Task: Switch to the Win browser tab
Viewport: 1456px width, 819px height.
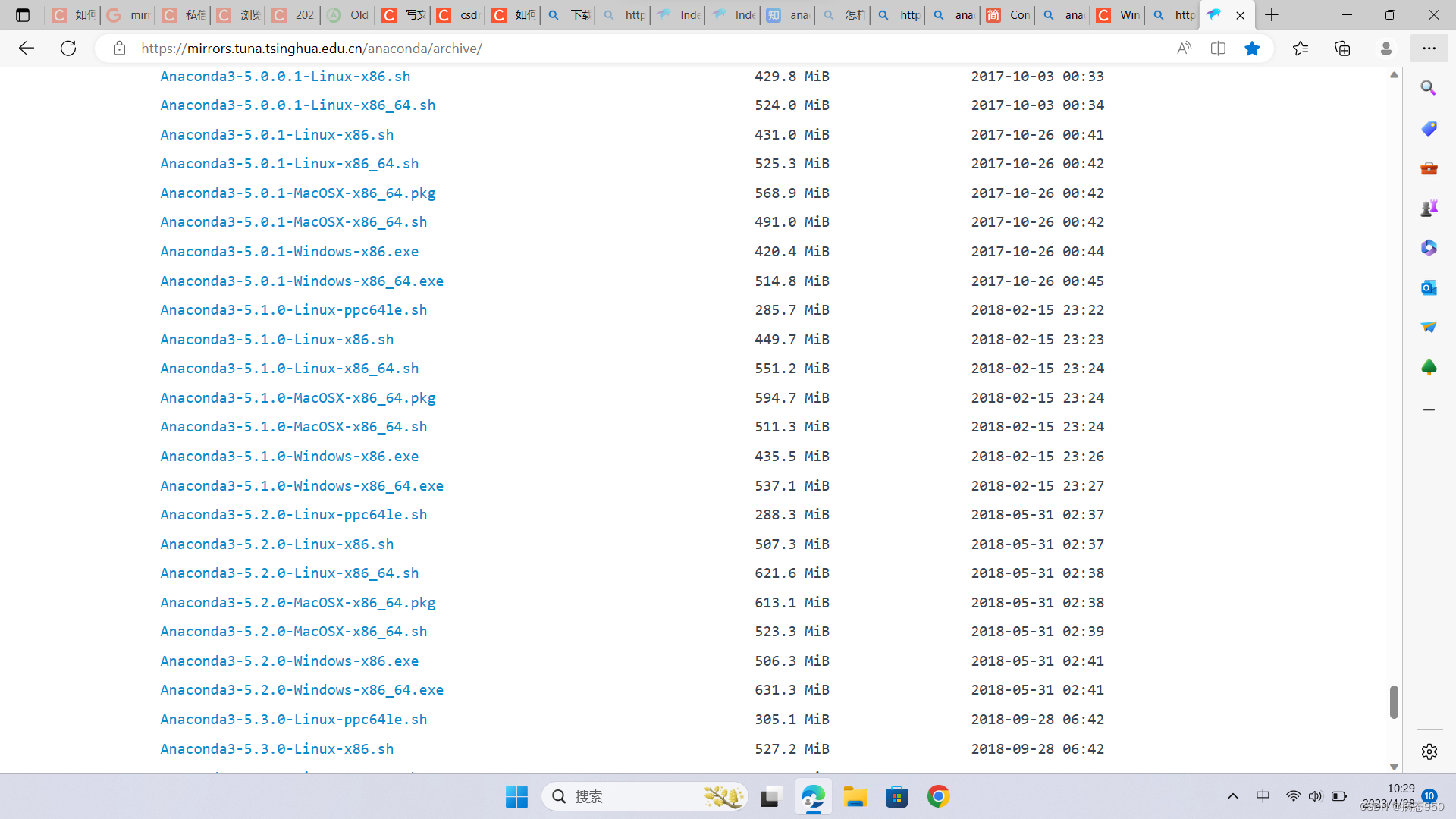Action: tap(1118, 15)
